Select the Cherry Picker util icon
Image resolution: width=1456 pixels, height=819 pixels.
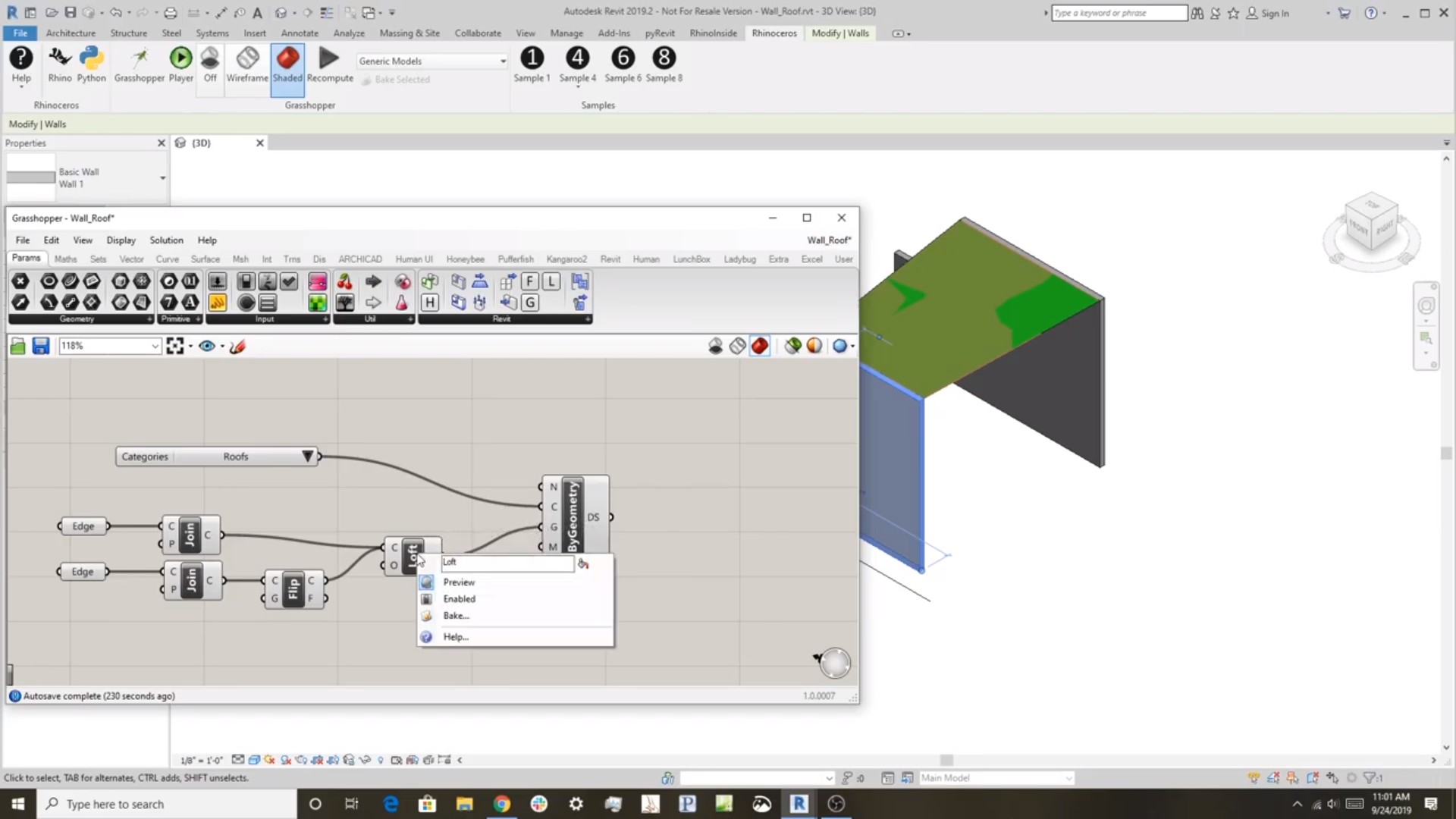(344, 281)
